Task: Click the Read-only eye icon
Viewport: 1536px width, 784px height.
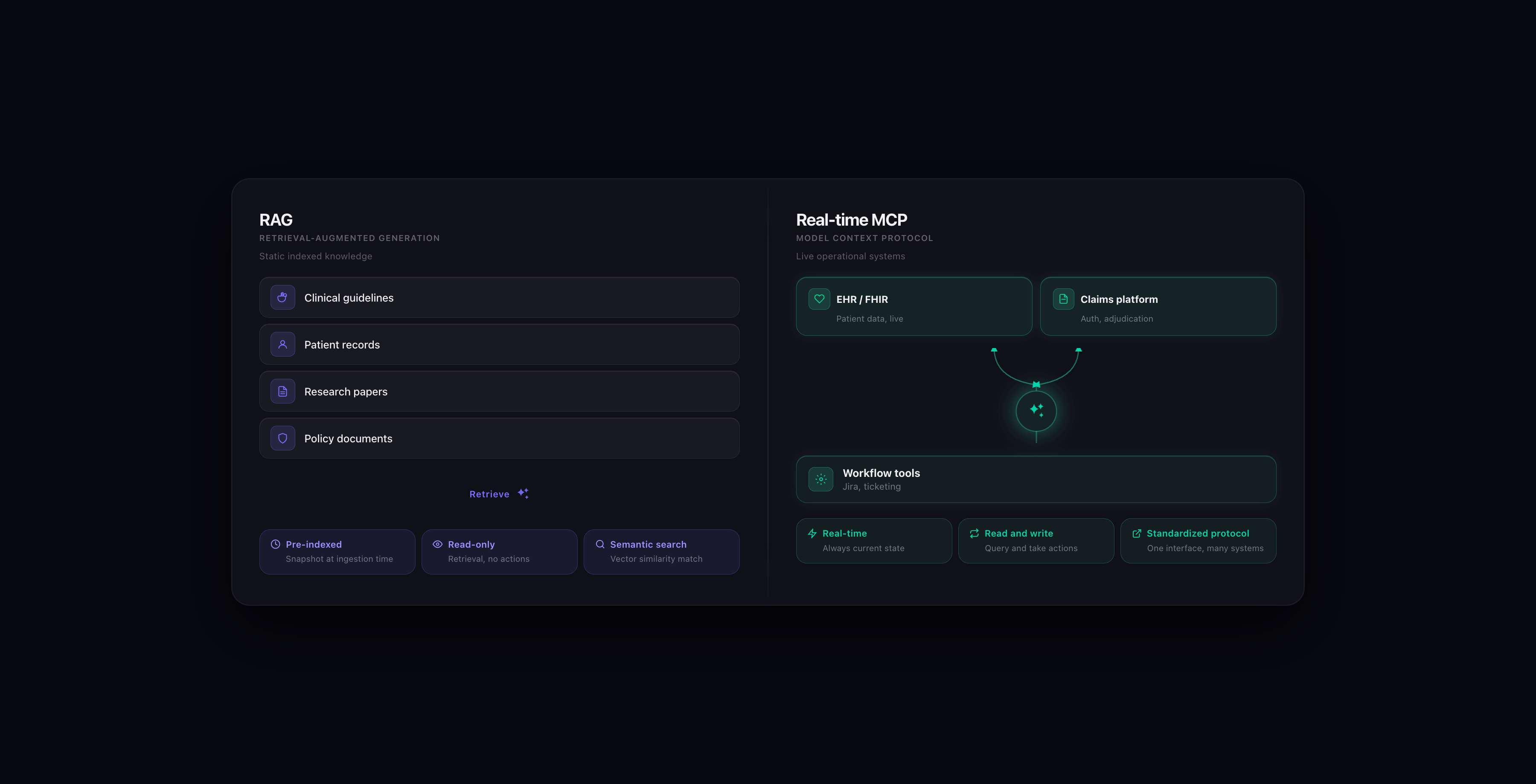Action: click(437, 544)
